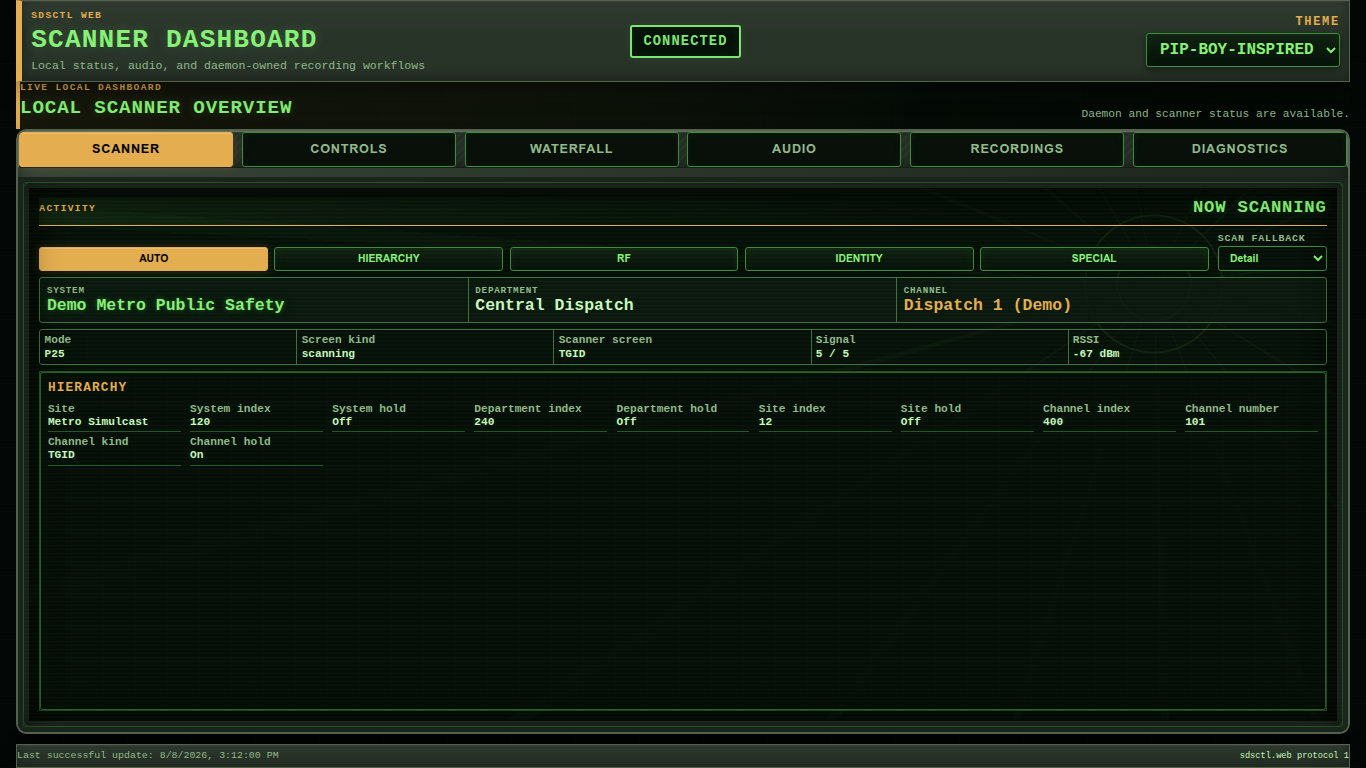Click the Screen kind value scanning
This screenshot has width=1366, height=768.
[328, 354]
